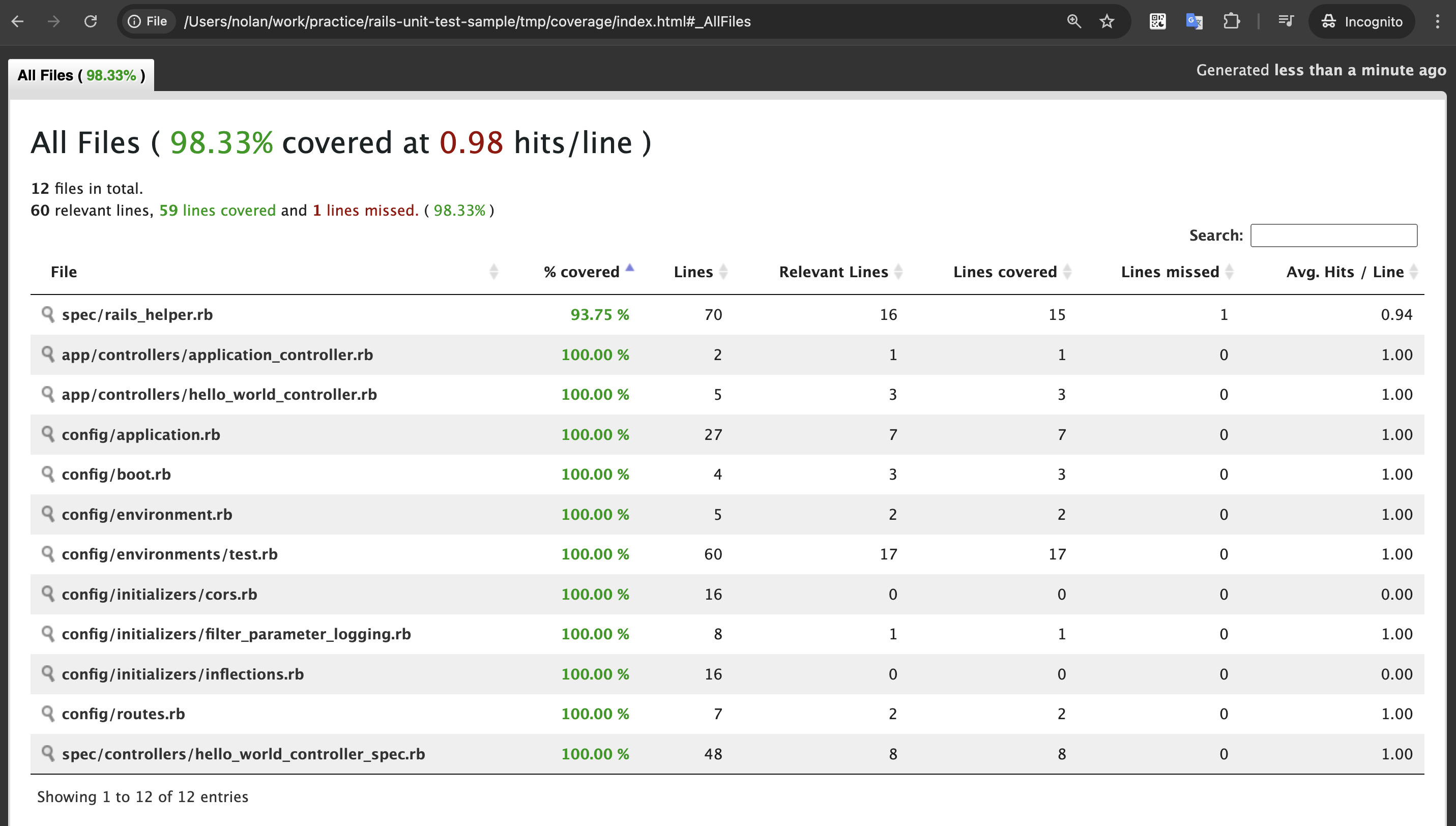The width and height of the screenshot is (1456, 826).
Task: Click the Search input field
Action: 1333,235
